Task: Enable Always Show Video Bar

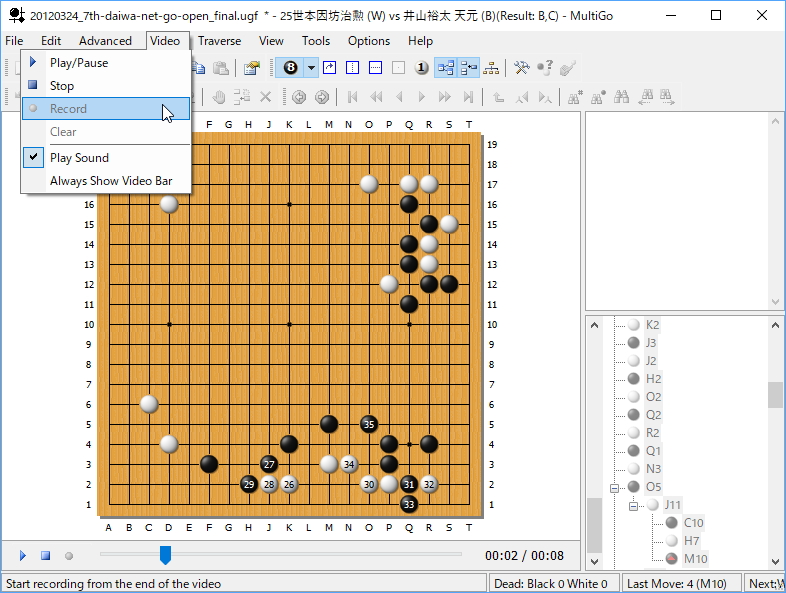Action: point(106,181)
